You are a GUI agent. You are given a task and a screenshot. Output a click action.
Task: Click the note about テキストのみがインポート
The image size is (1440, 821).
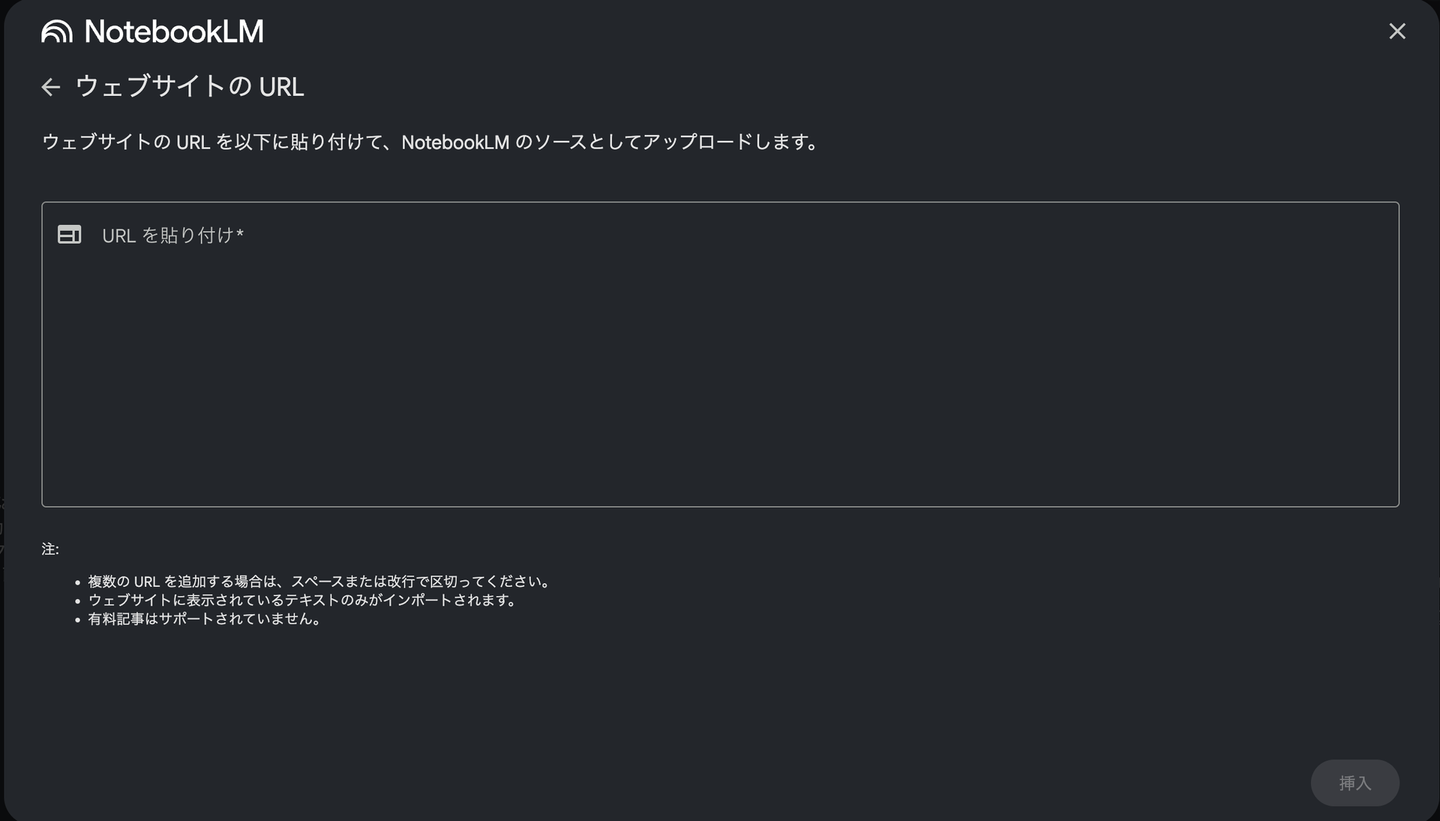click(x=302, y=600)
